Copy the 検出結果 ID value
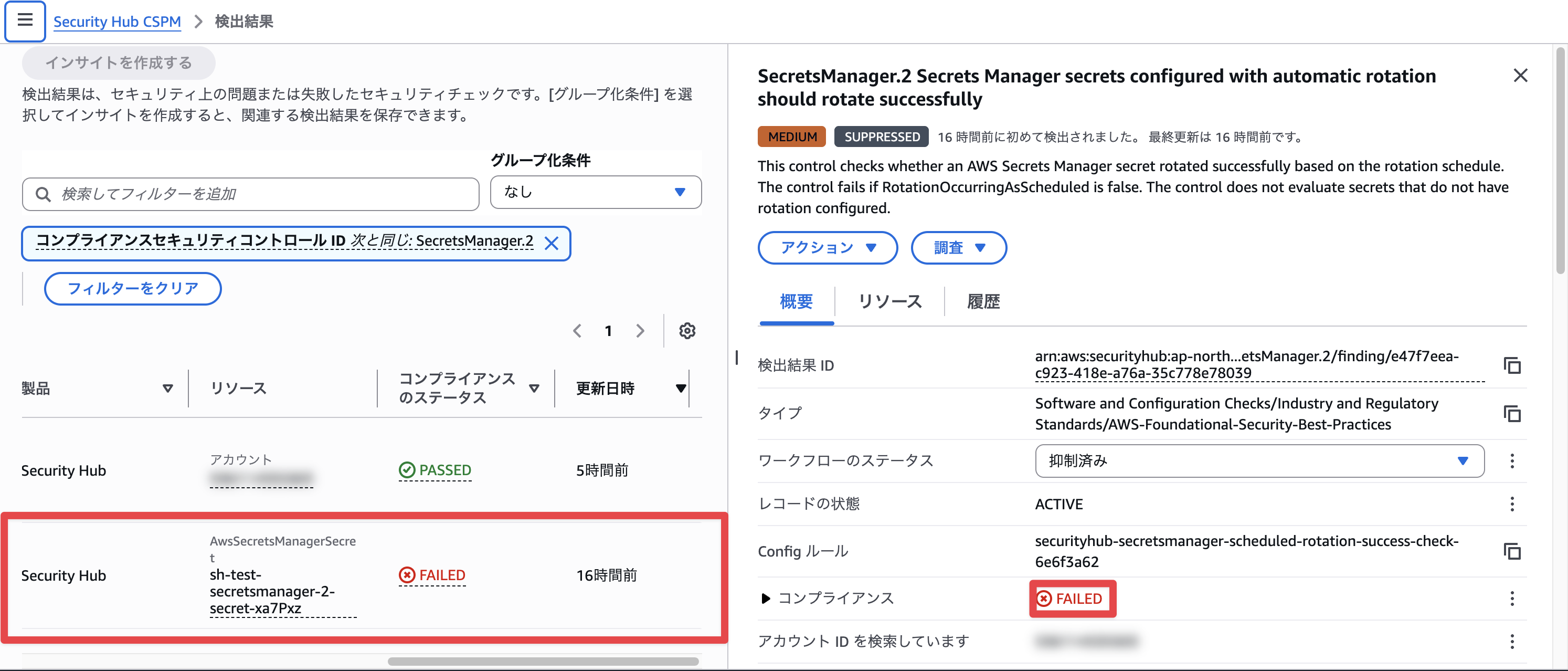Image resolution: width=1568 pixels, height=671 pixels. tap(1512, 365)
